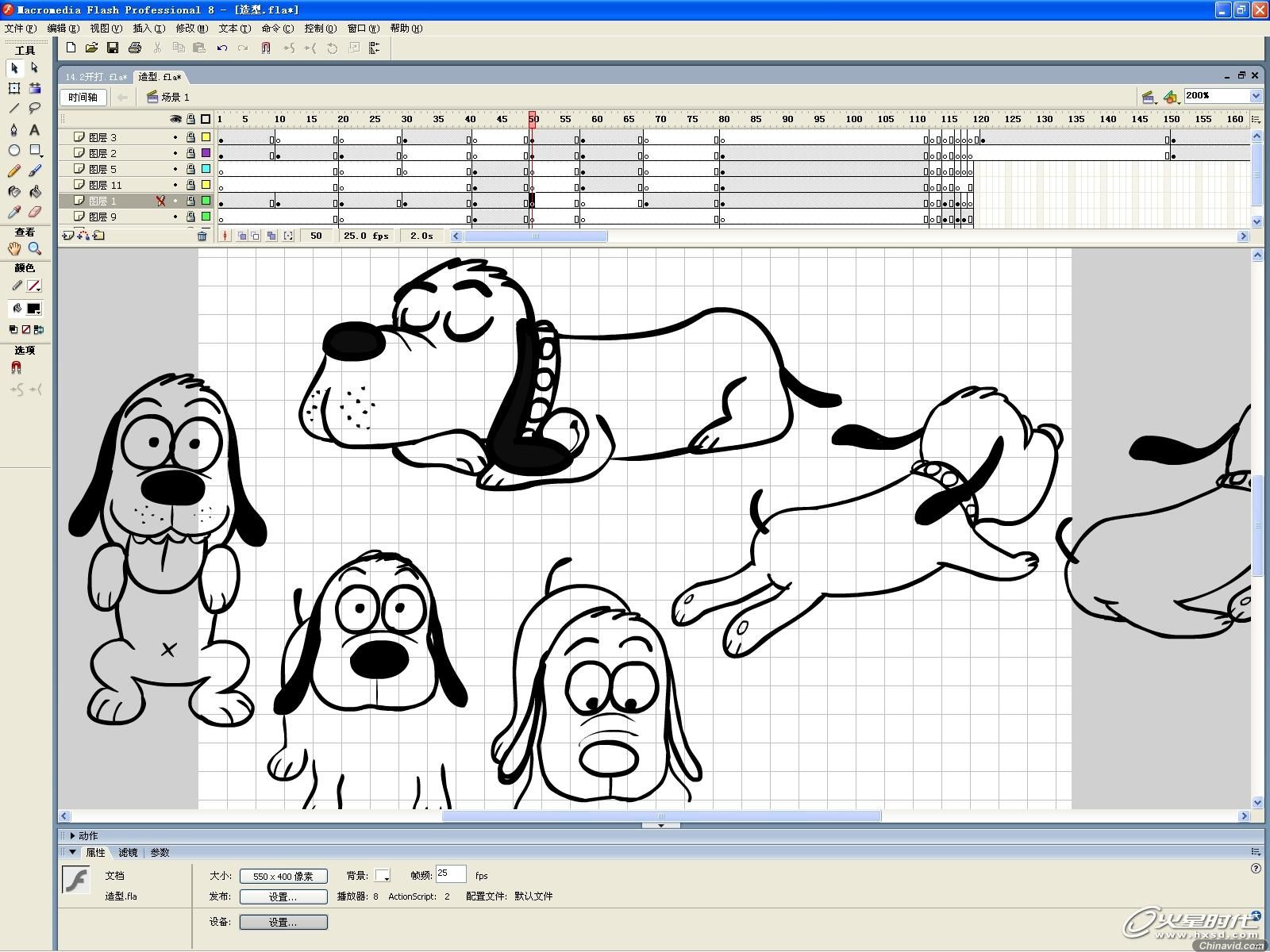This screenshot has width=1270, height=952.
Task: Click the New document toolbar icon
Action: point(71,48)
